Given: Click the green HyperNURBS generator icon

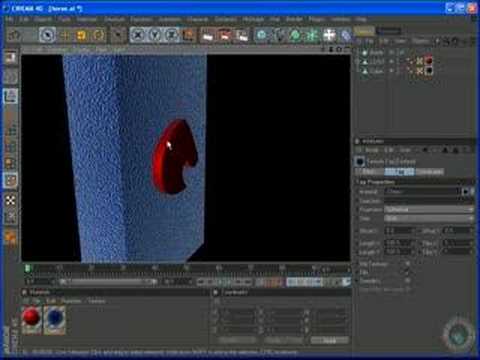Looking at the screenshot, I should [x=295, y=35].
